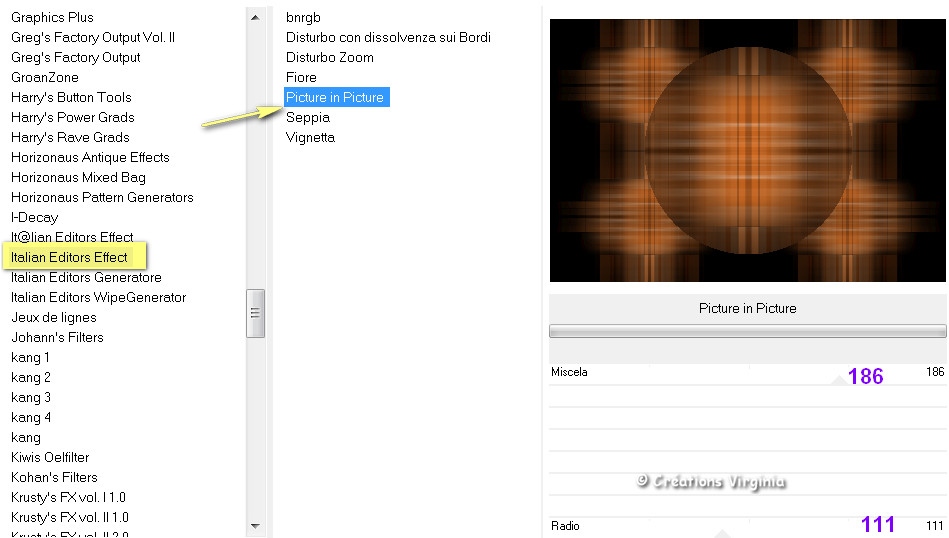Open Johann's Filters category
Screen dimensions: 949x538
tap(57, 337)
